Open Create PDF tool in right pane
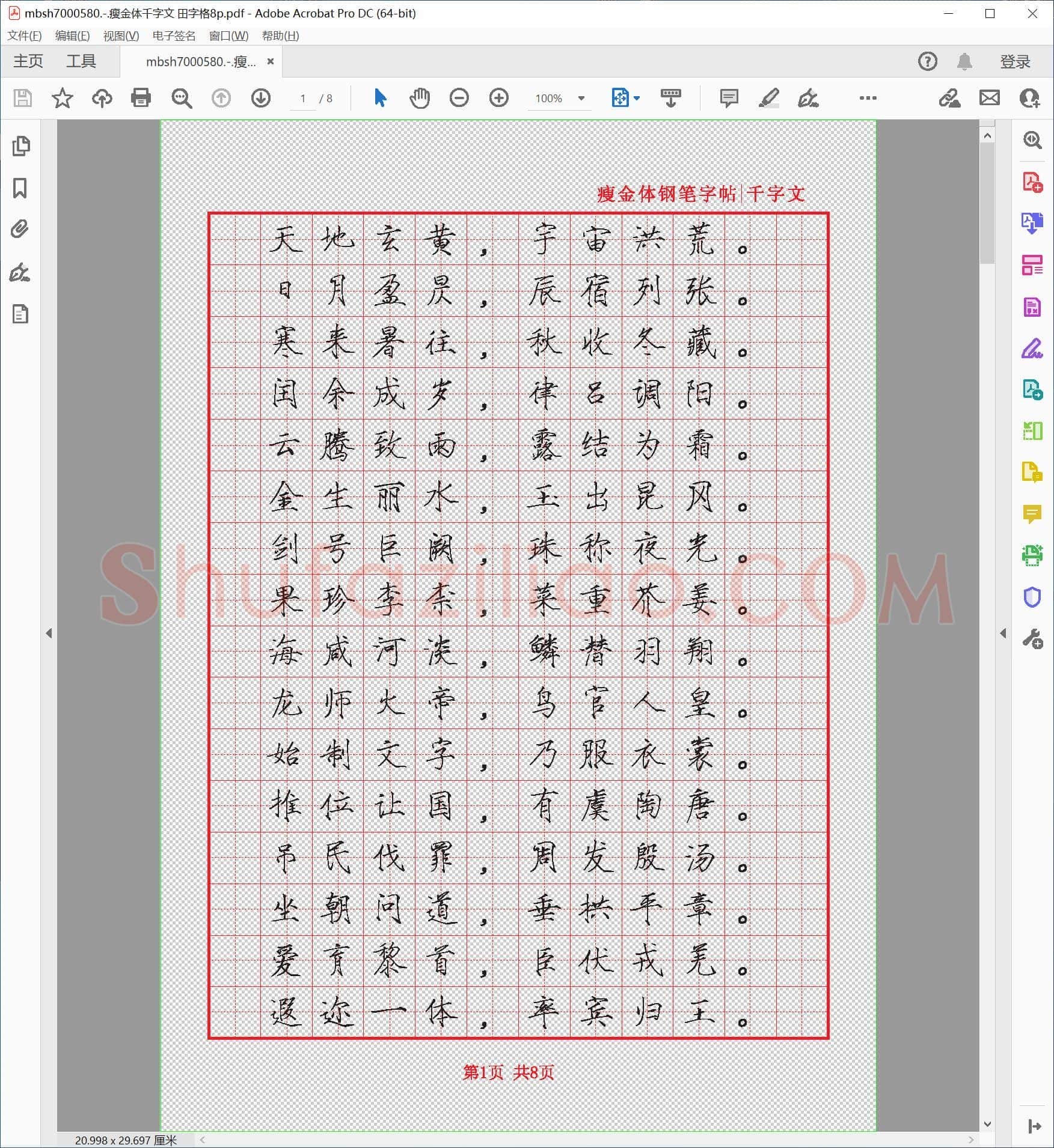The height and width of the screenshot is (1148, 1054). tap(1033, 182)
